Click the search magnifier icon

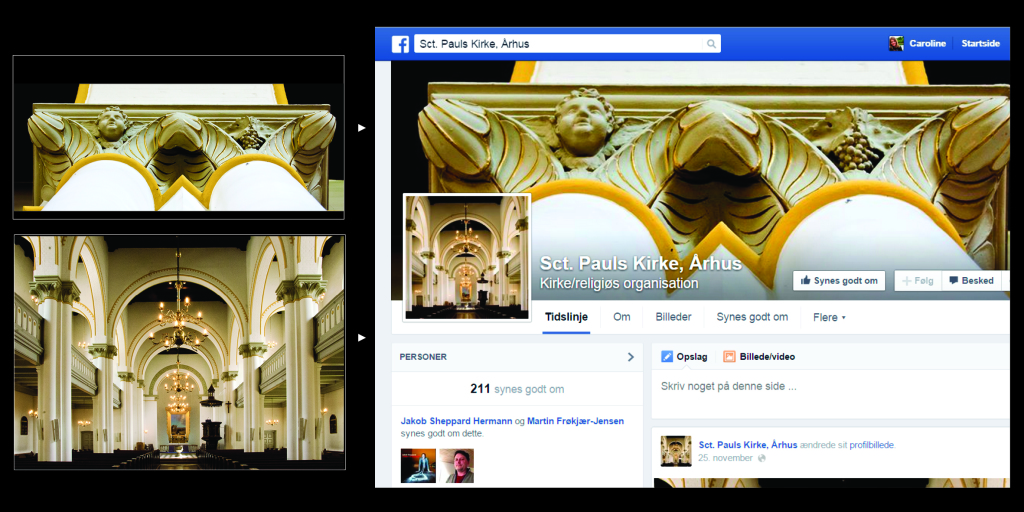711,44
